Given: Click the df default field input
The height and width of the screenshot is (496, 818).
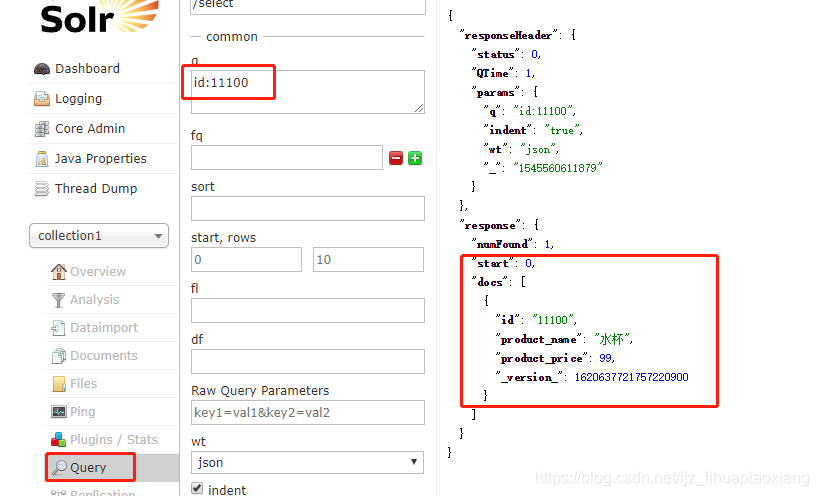Looking at the screenshot, I should (x=308, y=361).
